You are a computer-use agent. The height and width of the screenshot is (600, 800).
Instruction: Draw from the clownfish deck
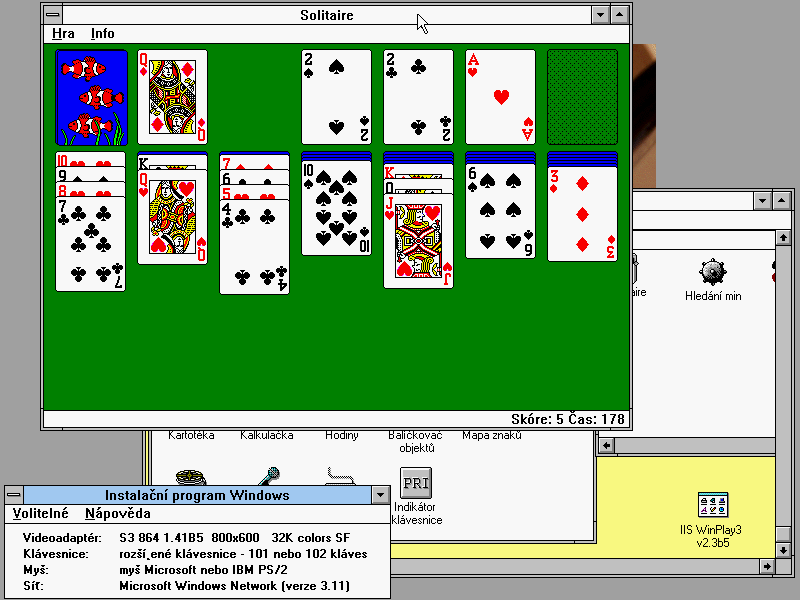click(x=91, y=97)
